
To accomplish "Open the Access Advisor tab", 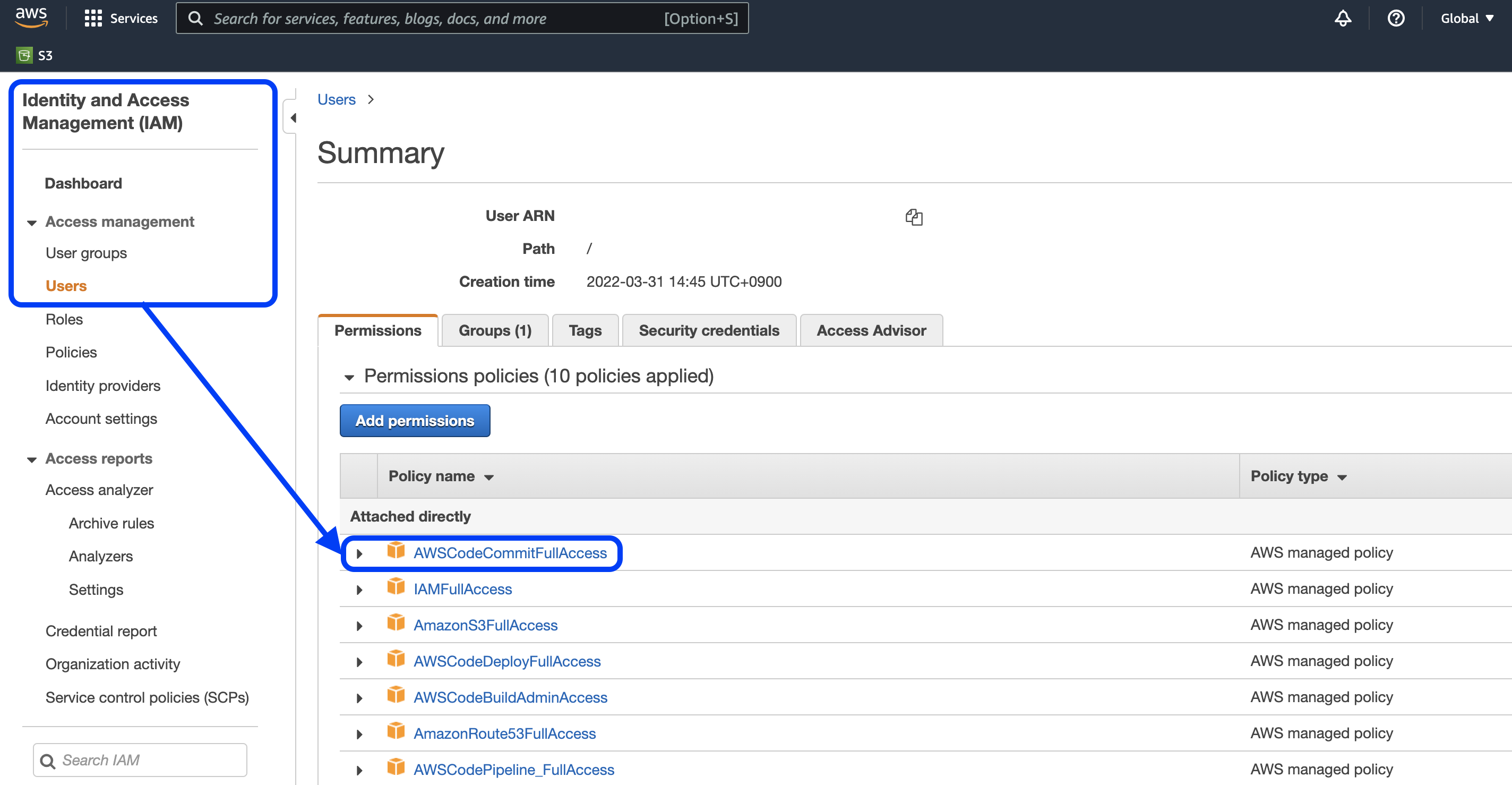I will (871, 330).
